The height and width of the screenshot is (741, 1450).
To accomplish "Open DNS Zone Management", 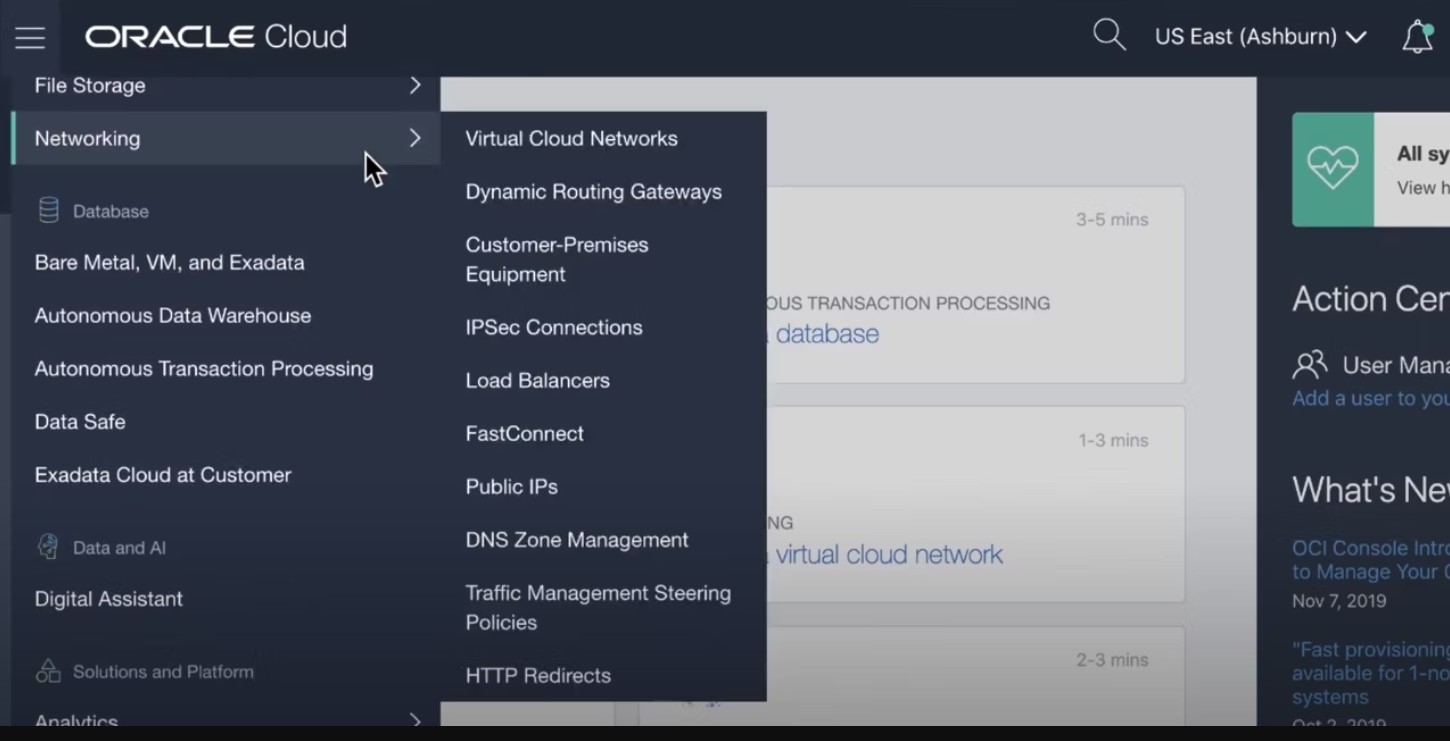I will pyautogui.click(x=576, y=539).
